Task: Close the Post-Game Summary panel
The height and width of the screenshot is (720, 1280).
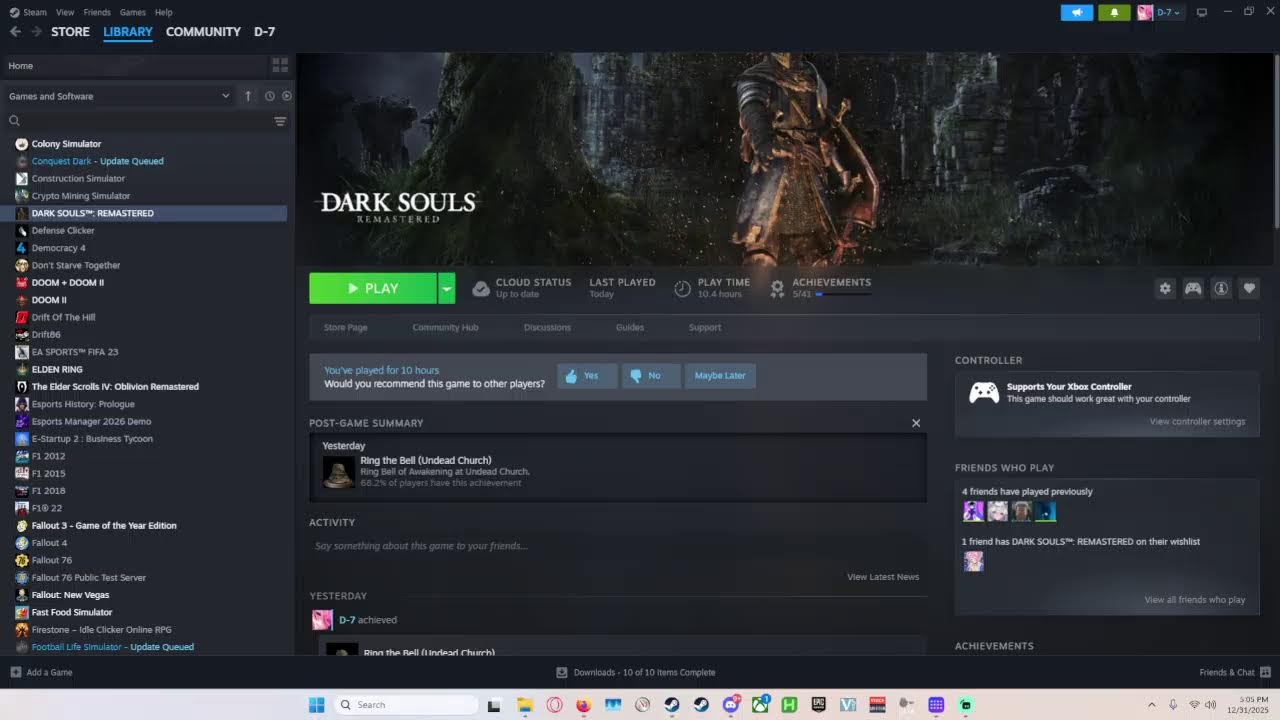Action: (x=916, y=423)
